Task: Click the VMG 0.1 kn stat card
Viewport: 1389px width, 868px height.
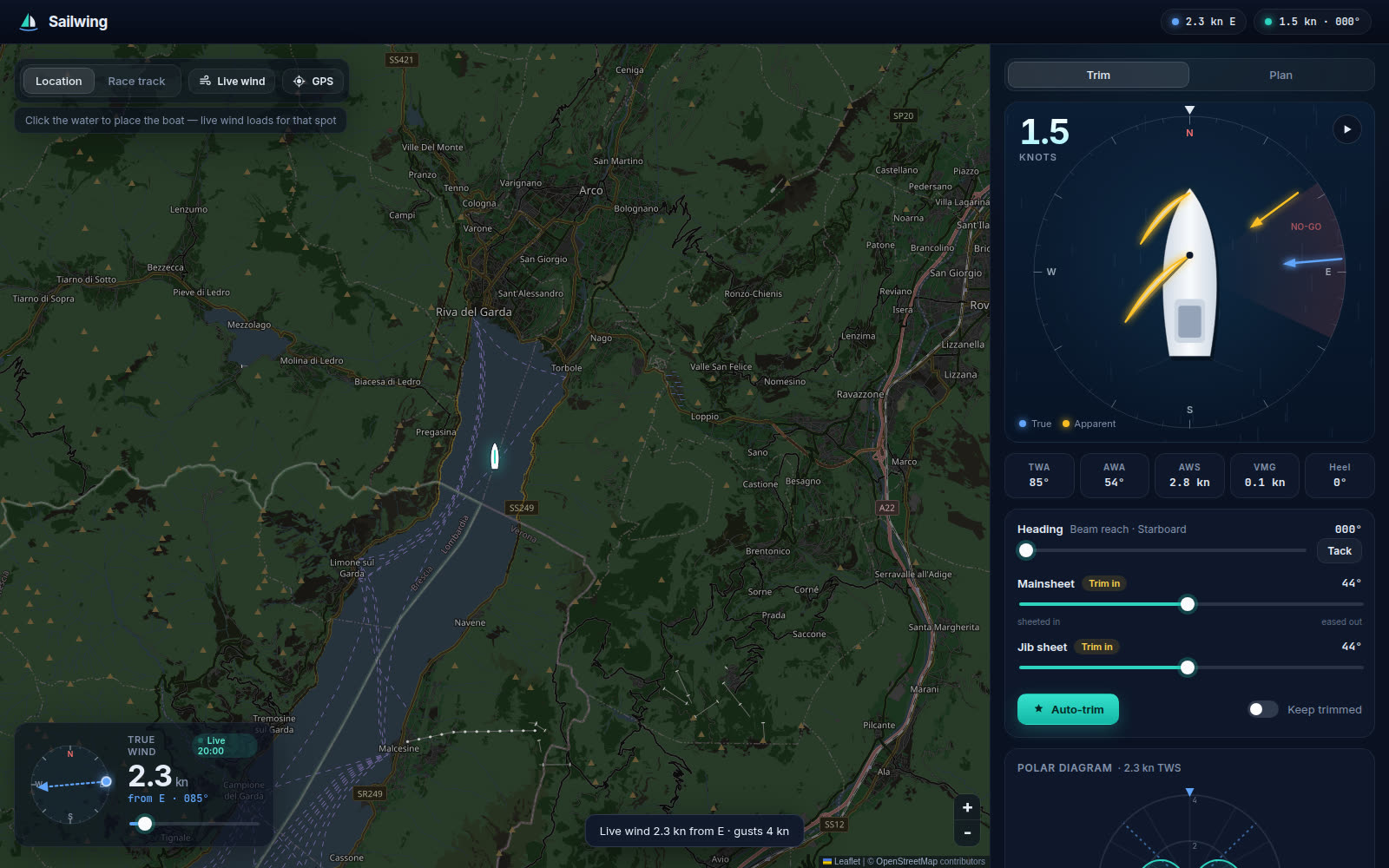Action: tap(1265, 475)
